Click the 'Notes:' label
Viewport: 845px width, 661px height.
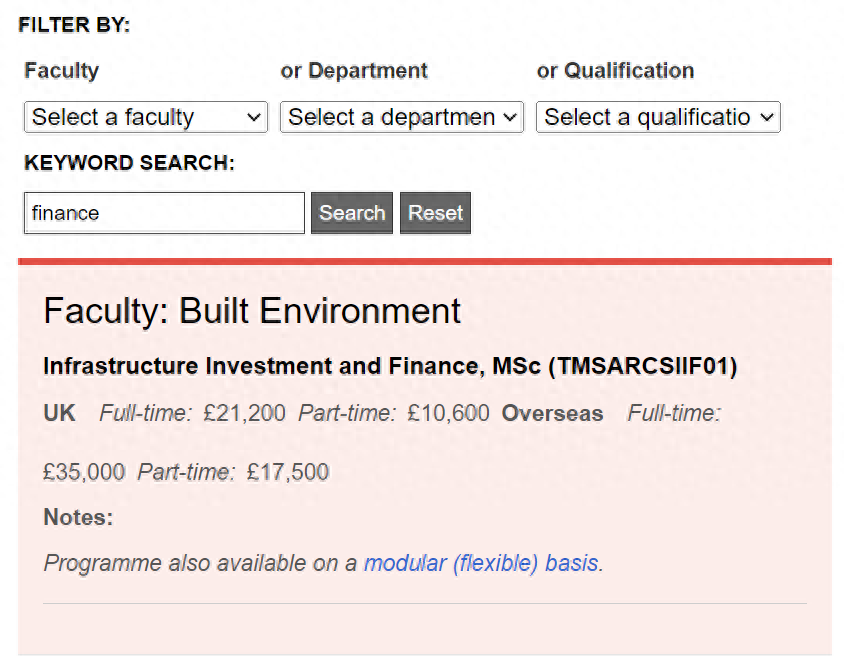point(78,517)
